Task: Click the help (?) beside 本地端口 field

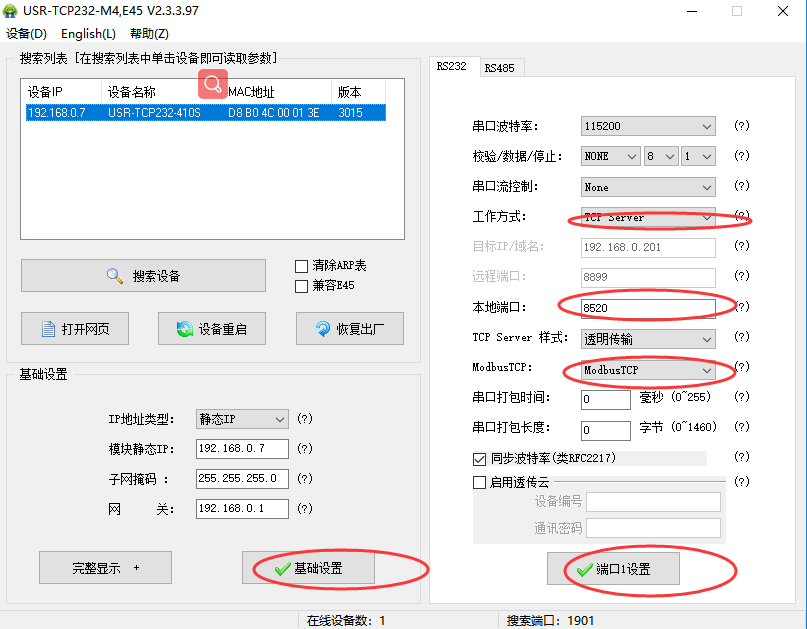Action: (741, 307)
